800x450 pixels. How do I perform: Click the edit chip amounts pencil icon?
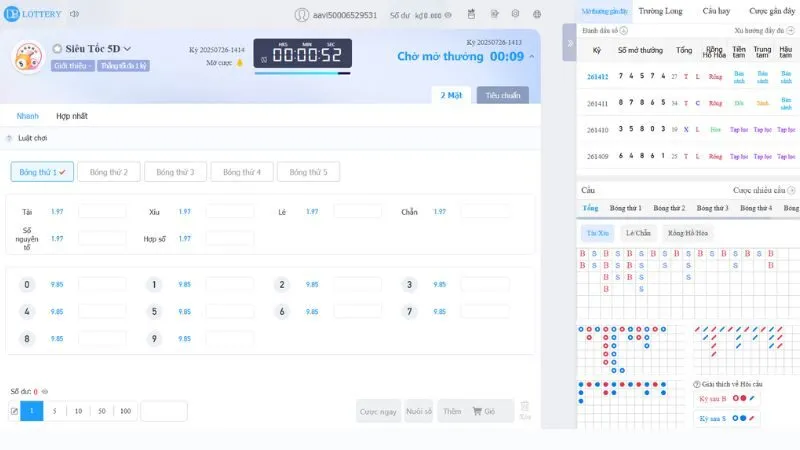pos(14,411)
